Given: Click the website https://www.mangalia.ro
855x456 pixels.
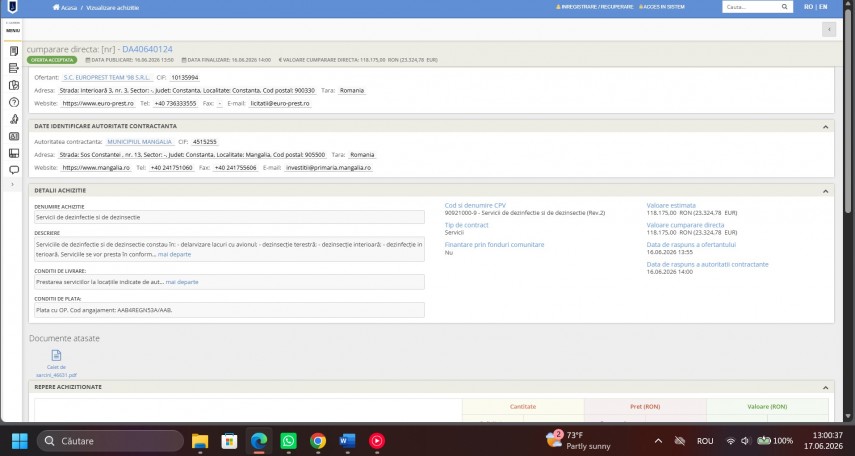Looking at the screenshot, I should pos(96,168).
